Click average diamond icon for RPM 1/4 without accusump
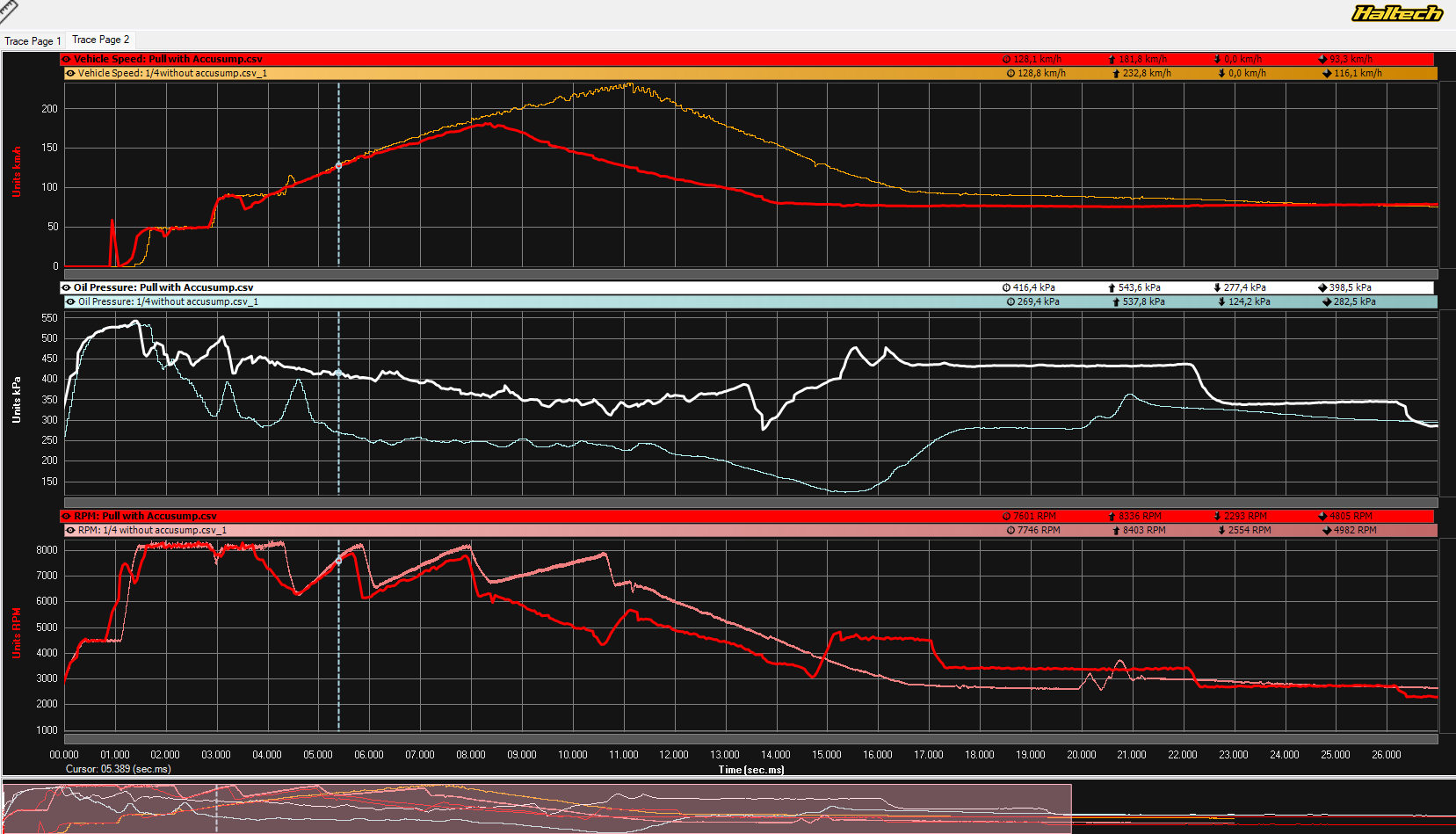 (x=1327, y=531)
